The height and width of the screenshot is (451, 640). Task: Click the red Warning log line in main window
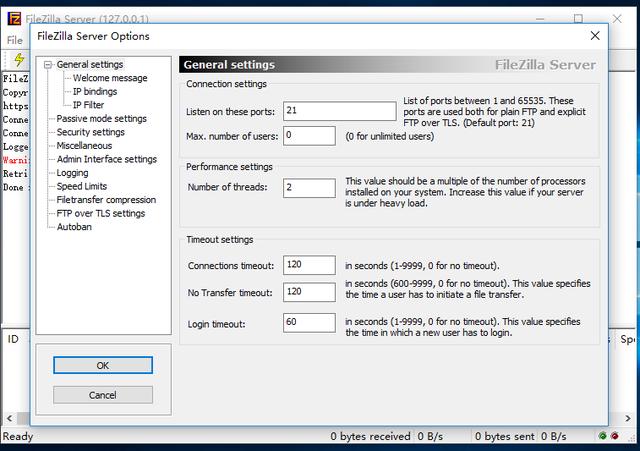tap(16, 160)
